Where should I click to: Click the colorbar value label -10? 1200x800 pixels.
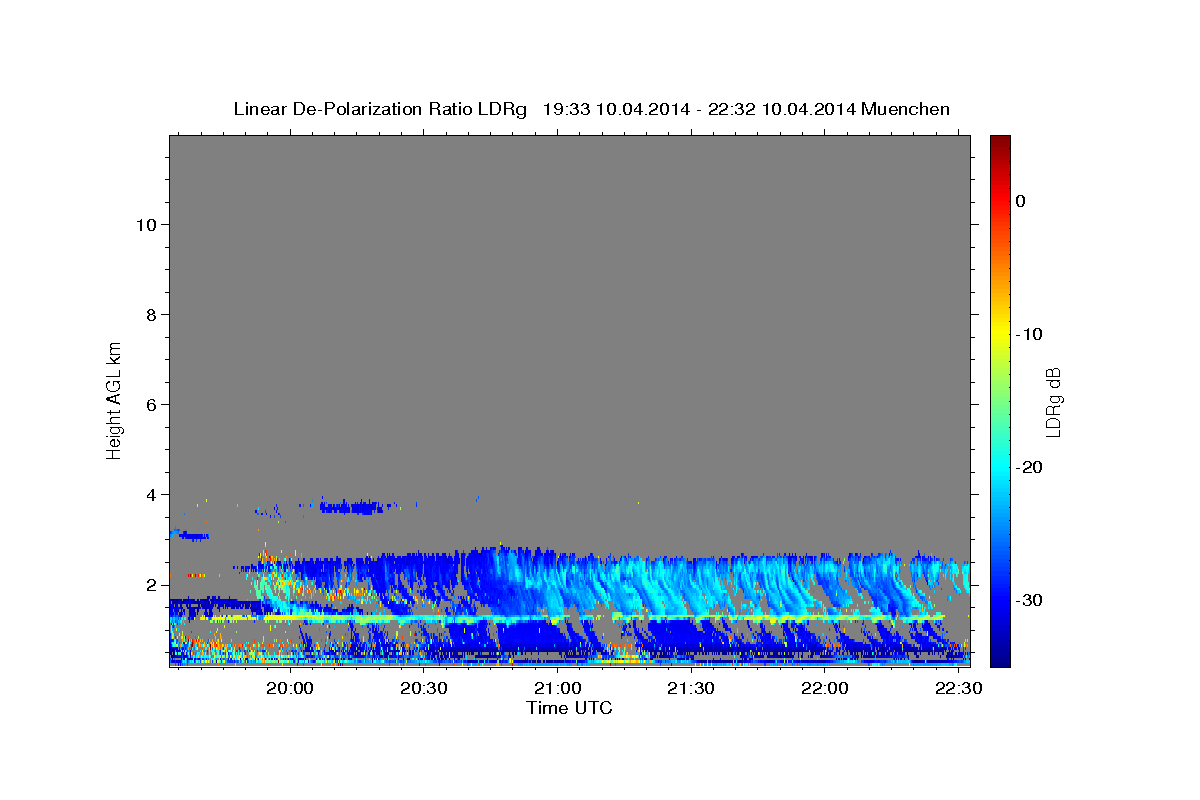pyautogui.click(x=1028, y=334)
